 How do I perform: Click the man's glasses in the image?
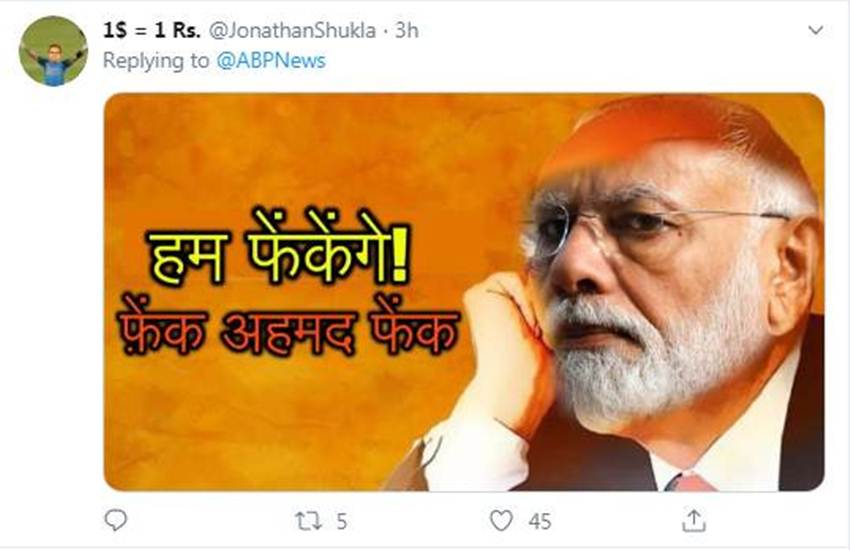click(x=651, y=228)
